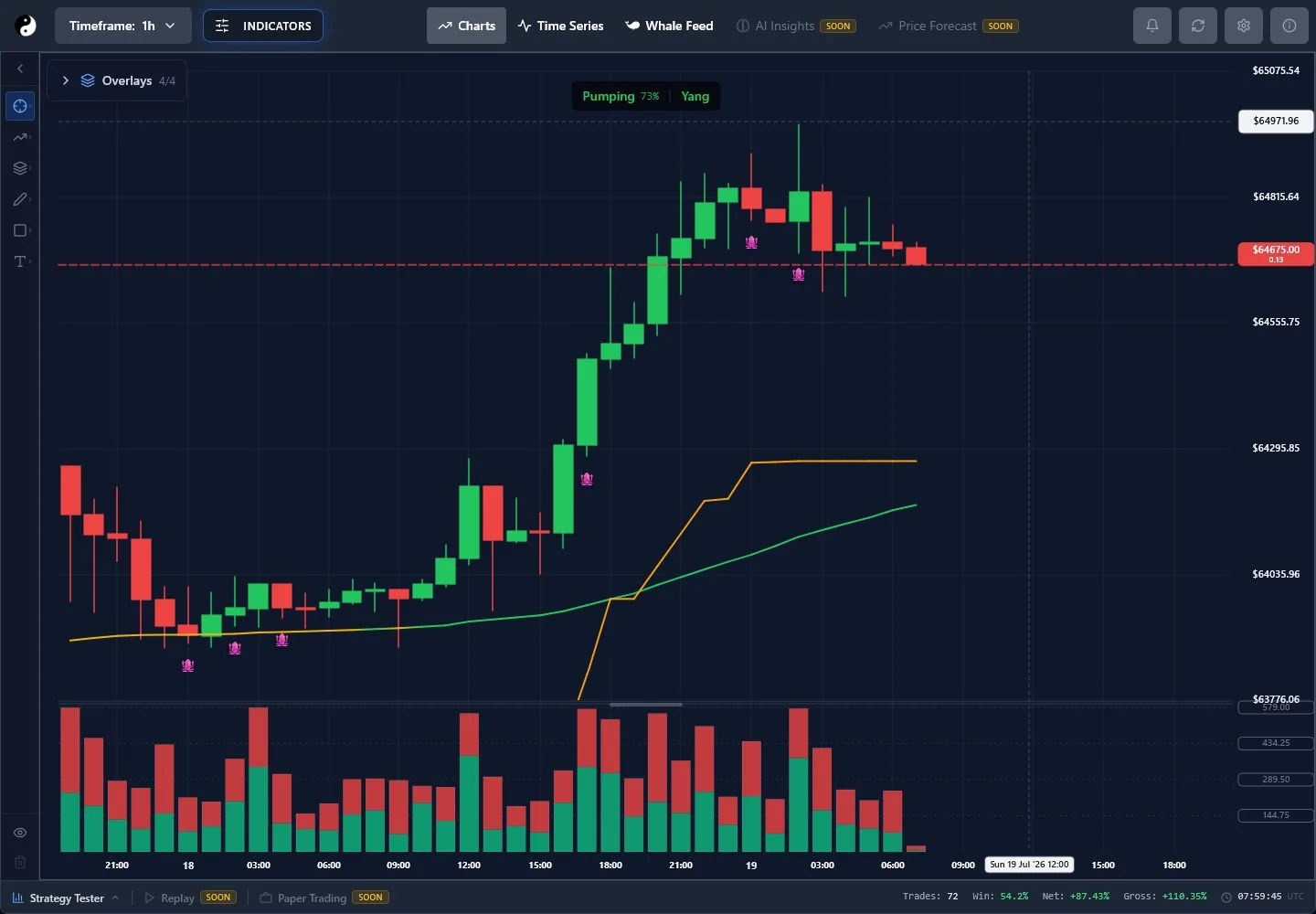The height and width of the screenshot is (914, 1316).
Task: Click the Yang label in the badge
Action: (695, 96)
